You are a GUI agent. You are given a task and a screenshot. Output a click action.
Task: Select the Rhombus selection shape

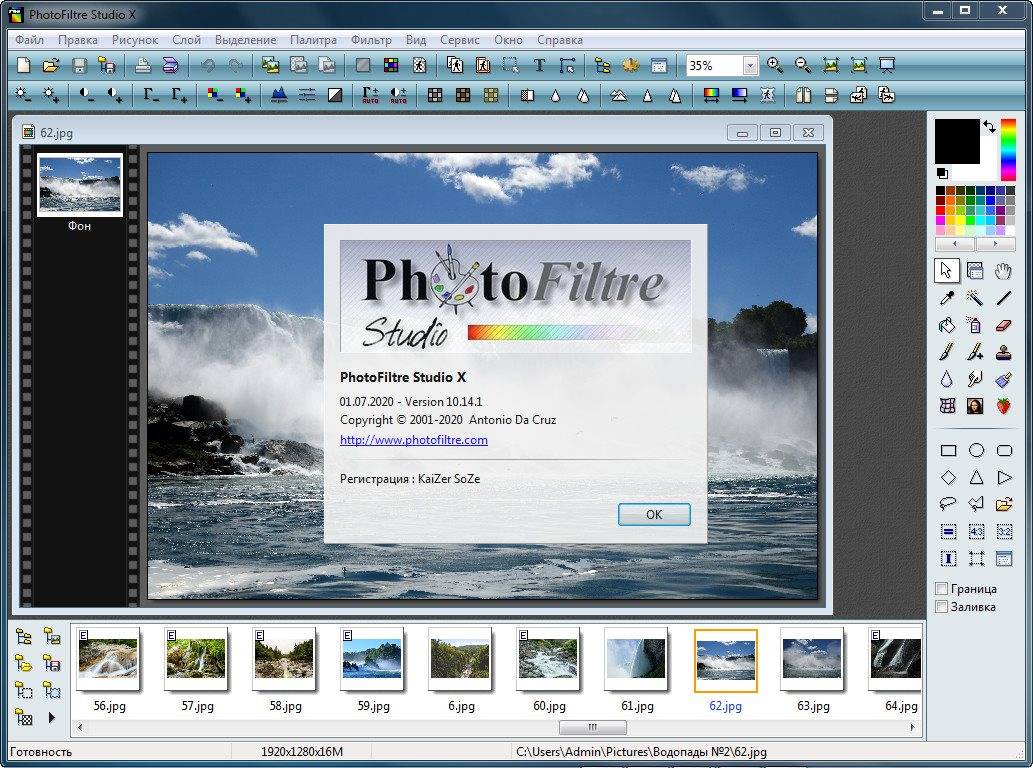tap(948, 478)
